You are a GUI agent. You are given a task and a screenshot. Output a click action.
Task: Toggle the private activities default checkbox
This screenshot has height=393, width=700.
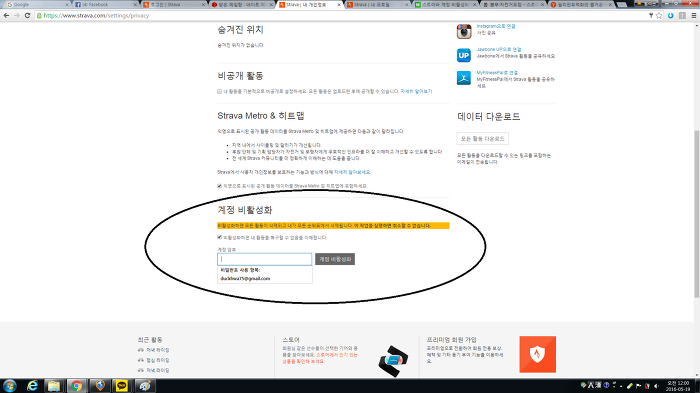[219, 92]
